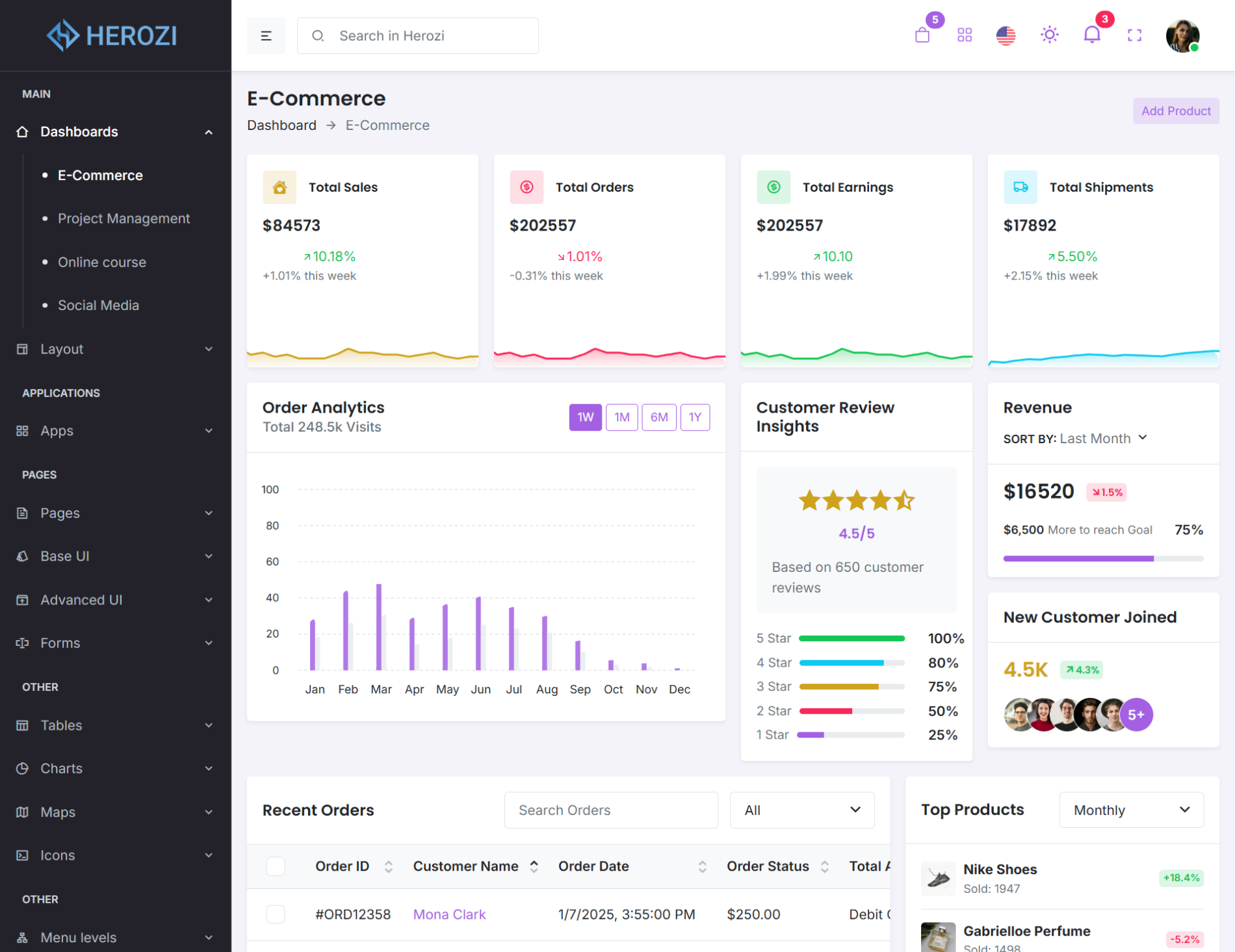Viewport: 1235px width, 952px height.
Task: Sort by Customer Name column arrows
Action: click(534, 866)
